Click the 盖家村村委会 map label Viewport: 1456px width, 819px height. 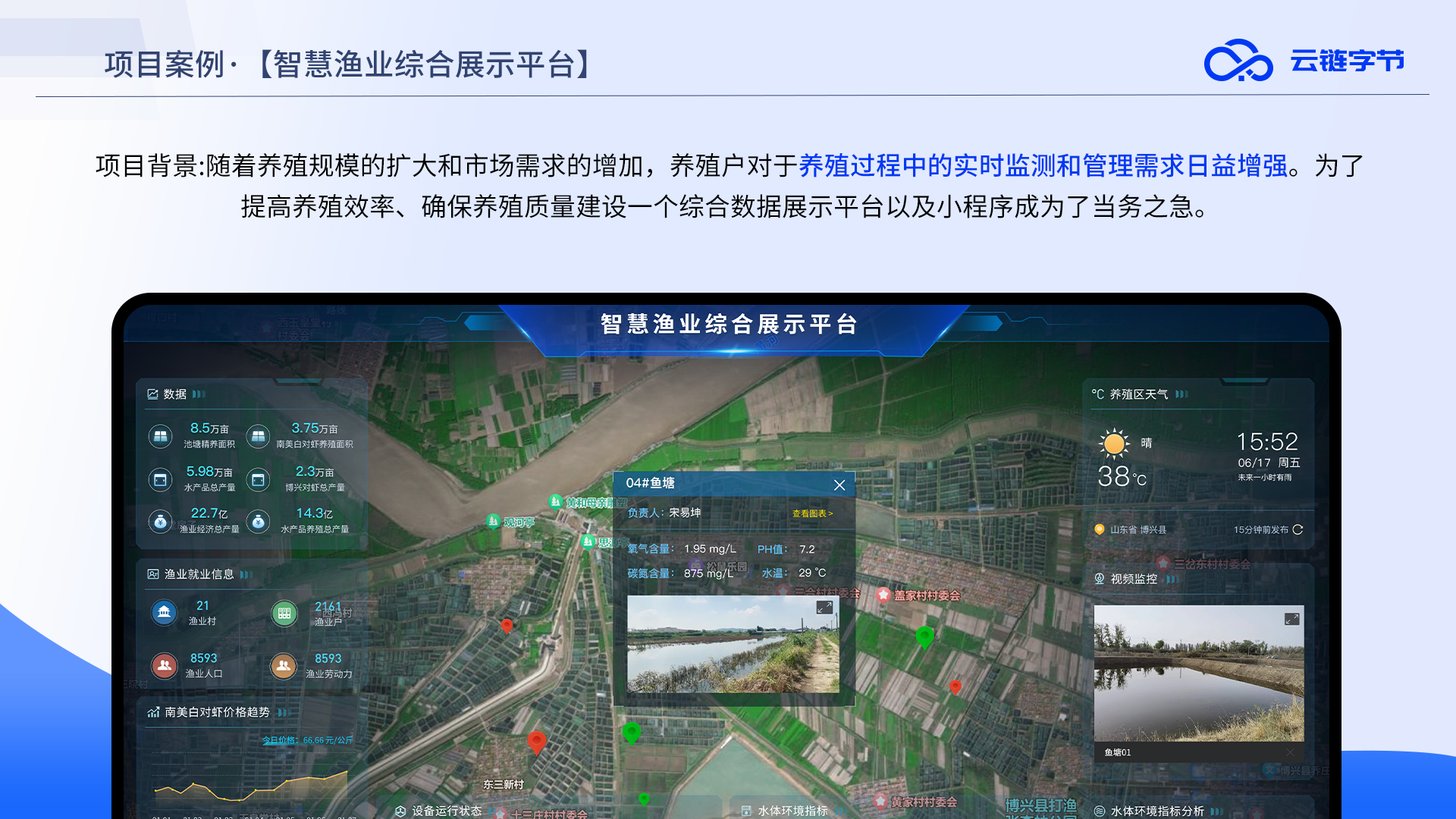click(927, 596)
